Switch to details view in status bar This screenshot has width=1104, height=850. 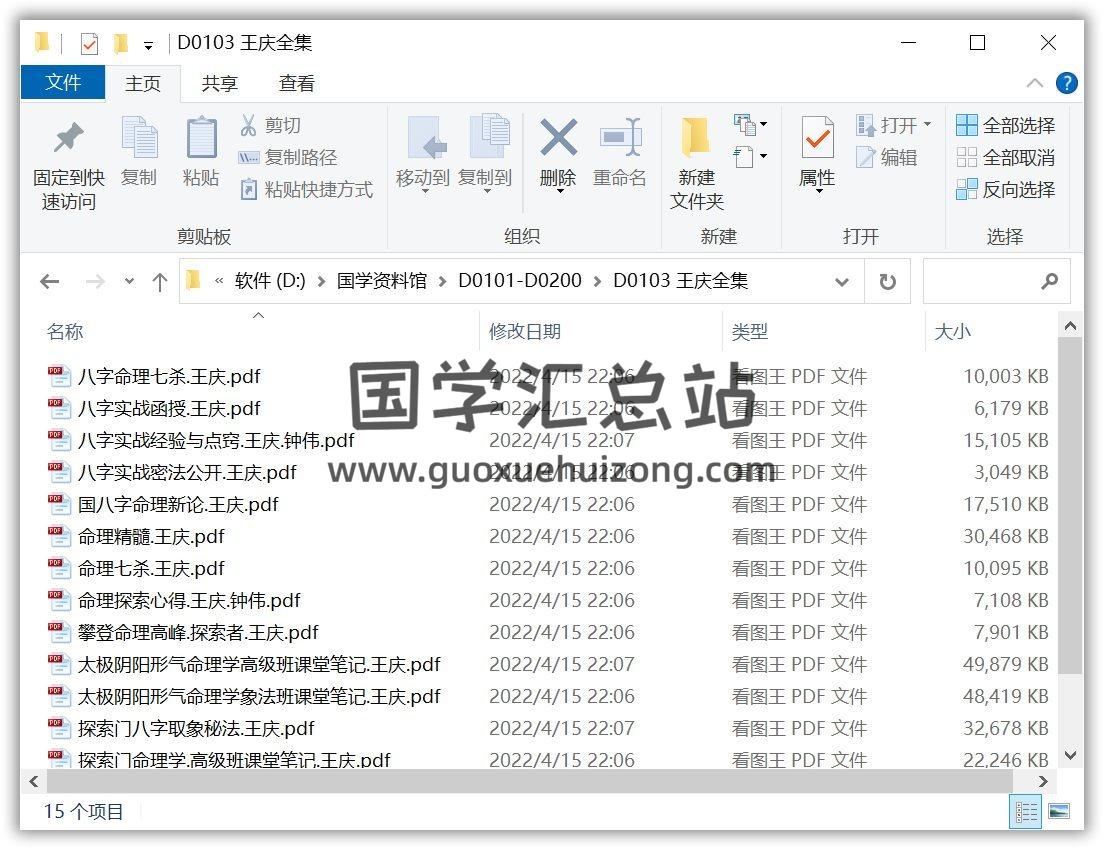point(1024,812)
